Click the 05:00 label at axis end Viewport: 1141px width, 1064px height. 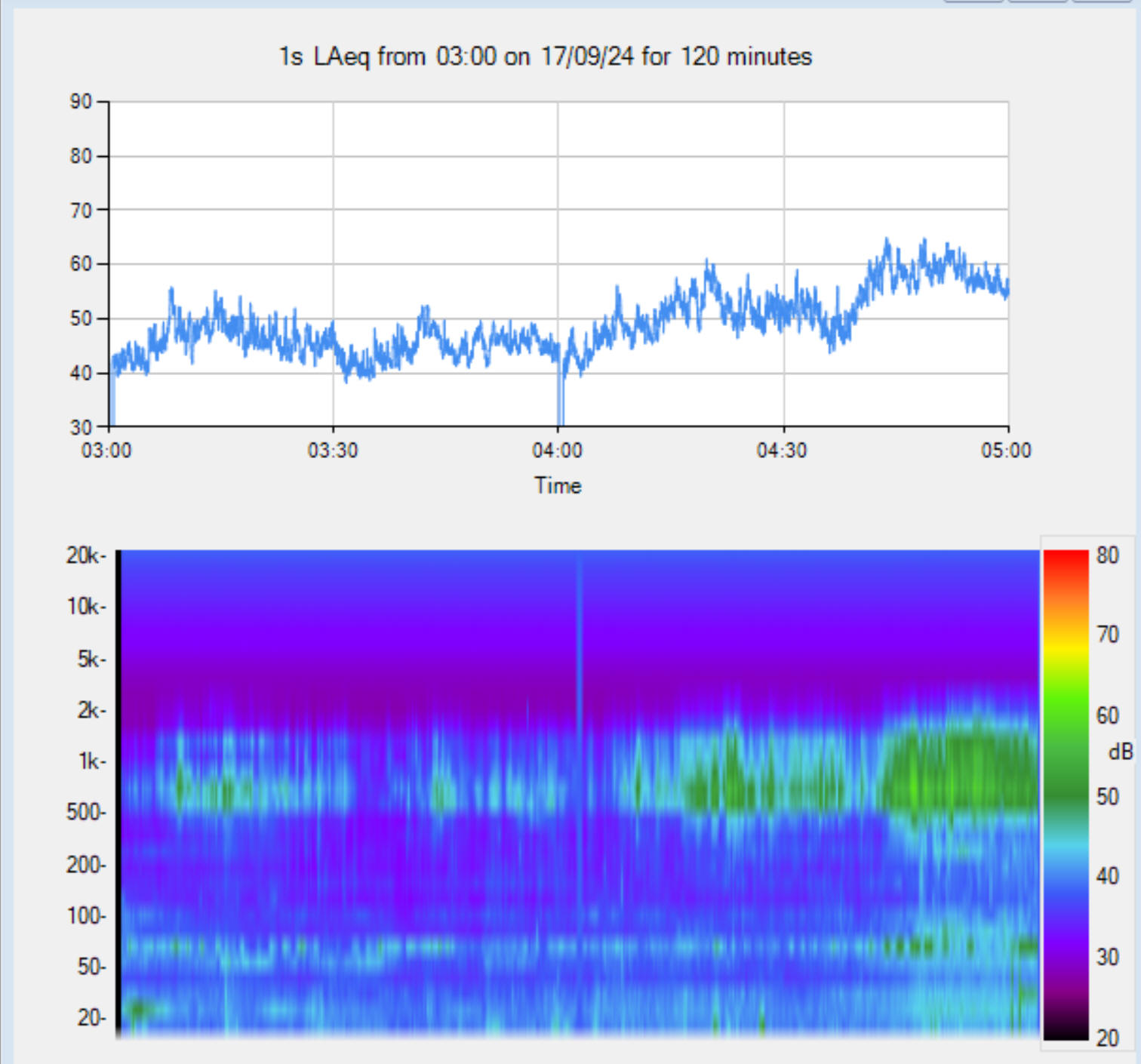click(1006, 451)
